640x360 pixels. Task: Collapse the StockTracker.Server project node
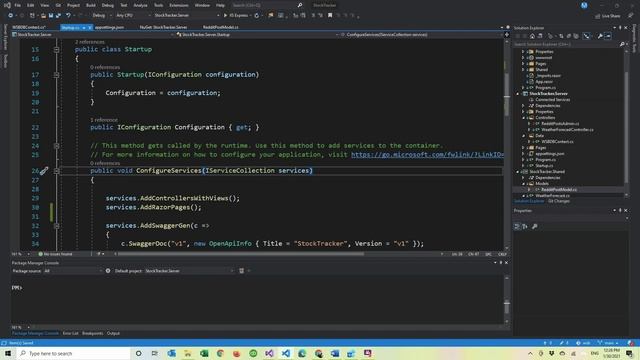click(x=518, y=93)
